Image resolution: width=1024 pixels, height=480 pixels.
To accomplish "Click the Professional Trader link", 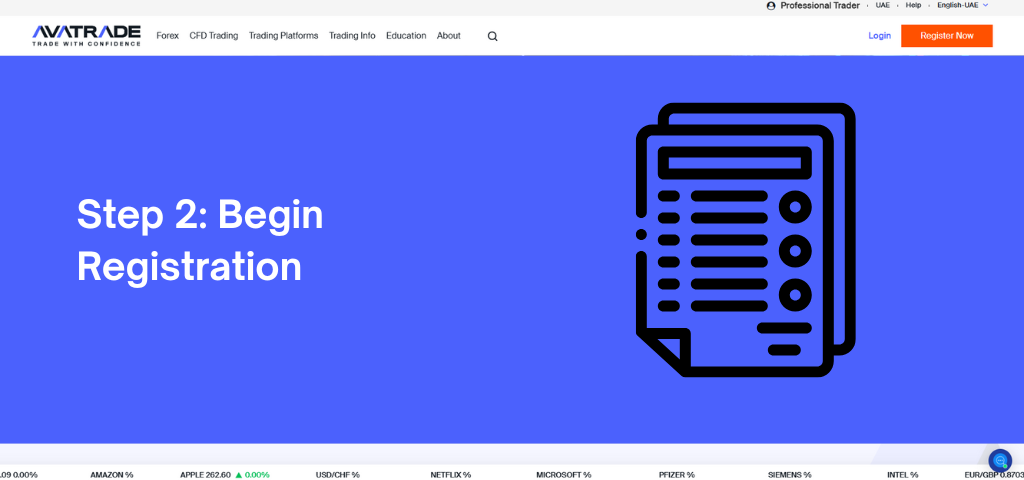I will (x=820, y=6).
